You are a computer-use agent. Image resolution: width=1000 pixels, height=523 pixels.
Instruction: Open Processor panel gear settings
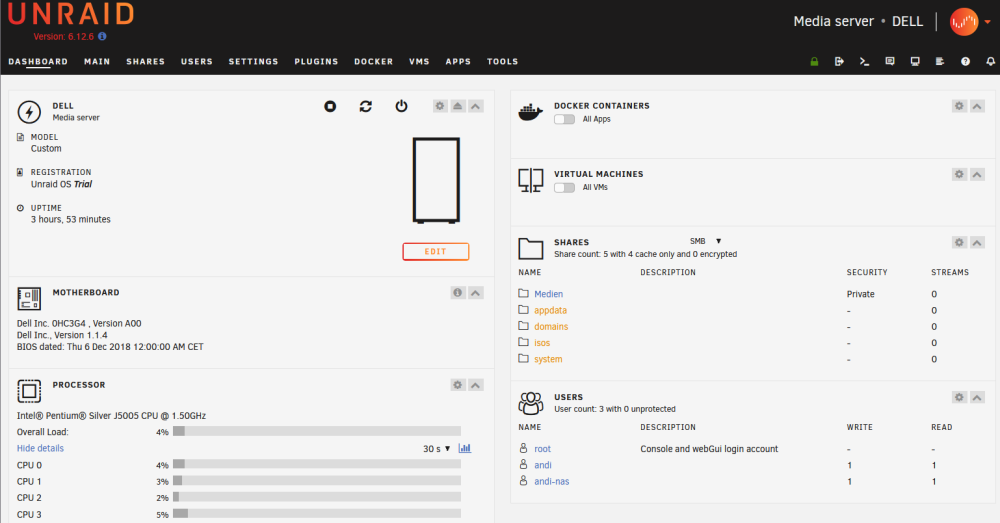point(458,385)
